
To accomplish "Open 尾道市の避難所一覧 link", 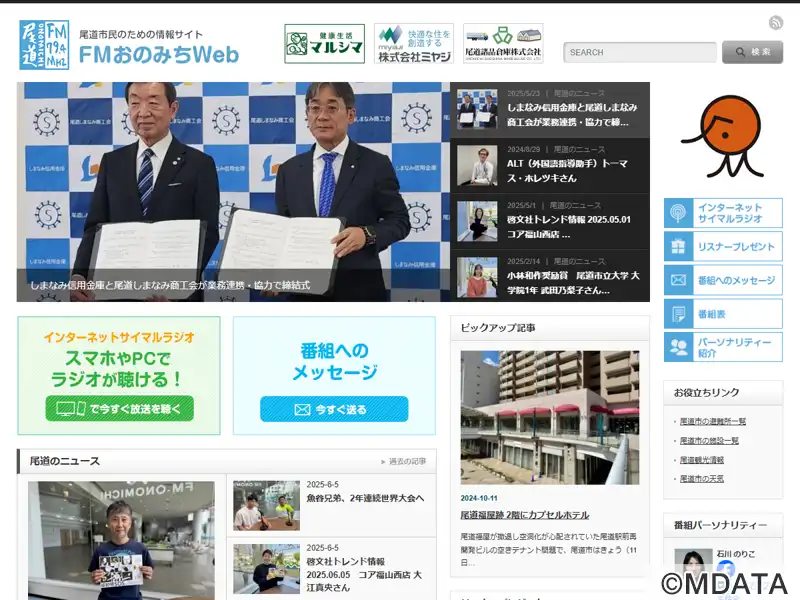I will [x=713, y=421].
